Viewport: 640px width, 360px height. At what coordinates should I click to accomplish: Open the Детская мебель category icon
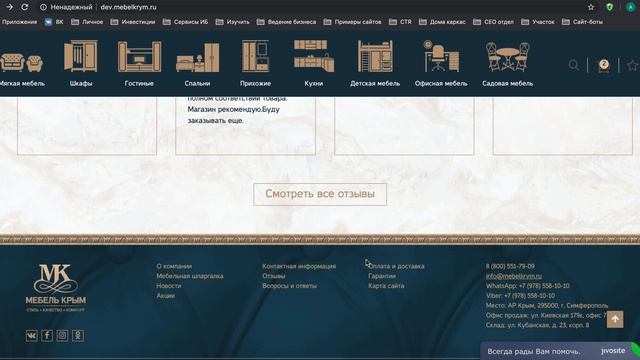tap(375, 56)
